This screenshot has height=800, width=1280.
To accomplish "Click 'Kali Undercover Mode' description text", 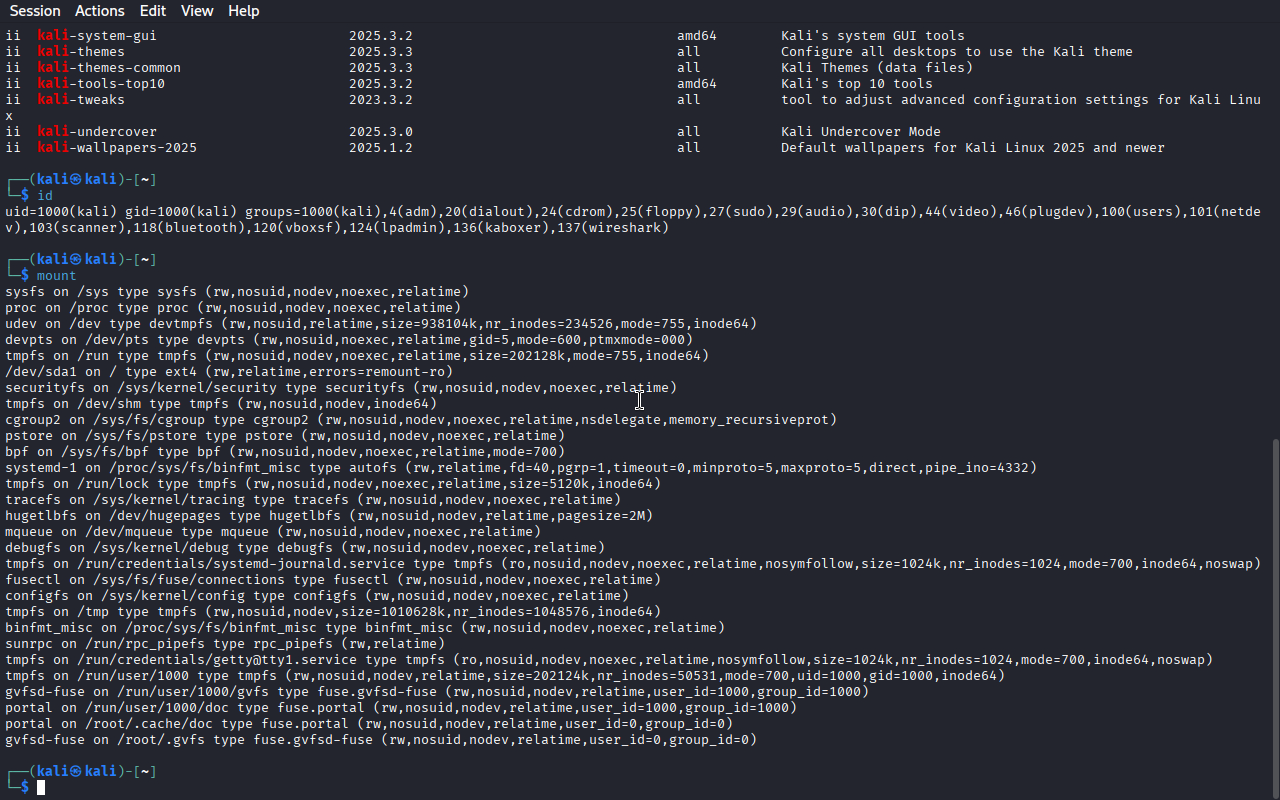I will coord(860,132).
